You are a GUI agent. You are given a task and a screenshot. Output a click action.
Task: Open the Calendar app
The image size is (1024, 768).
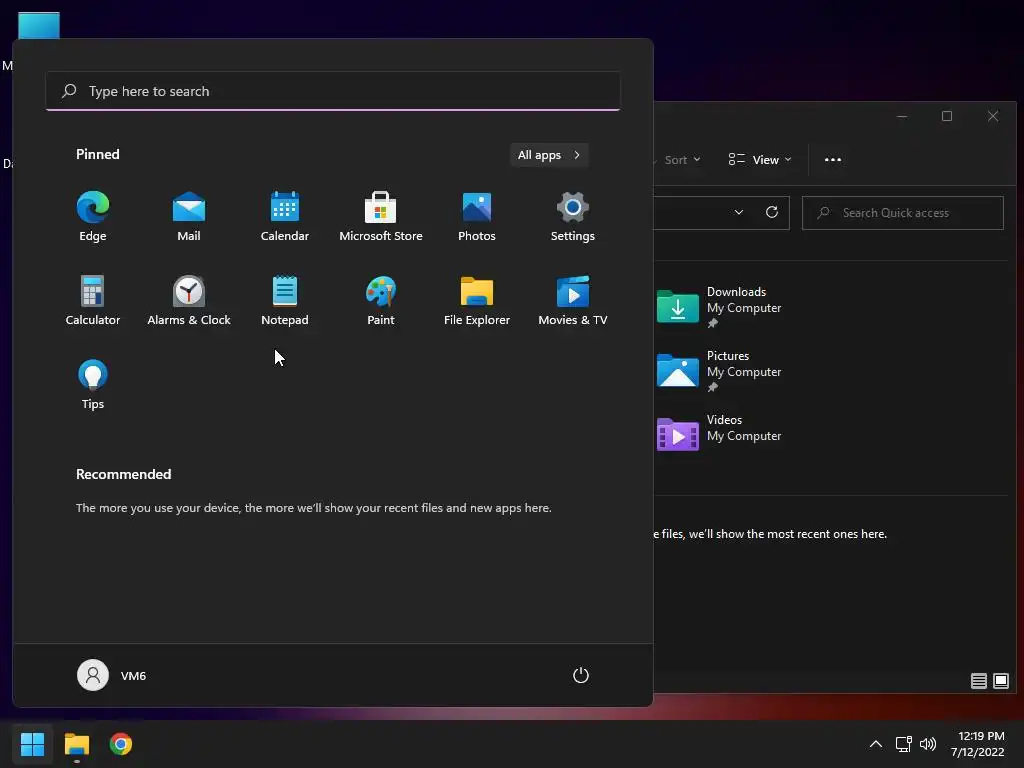pyautogui.click(x=285, y=217)
